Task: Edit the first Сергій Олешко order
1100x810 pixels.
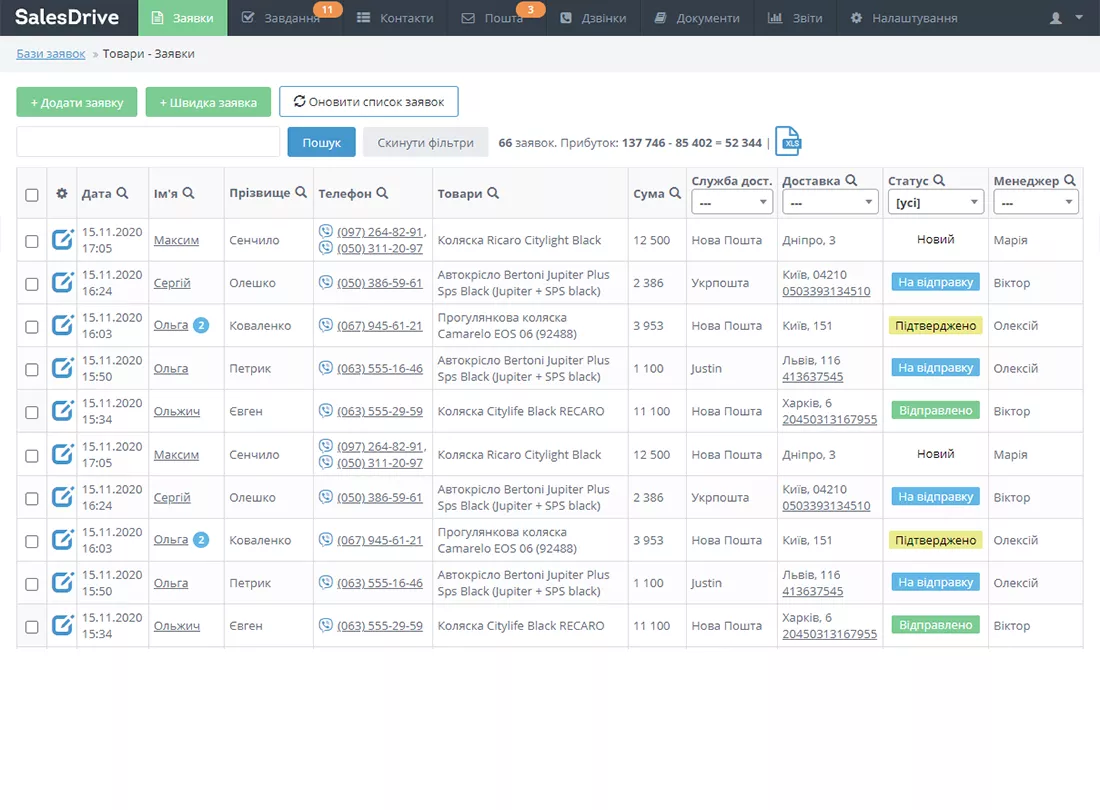Action: pos(62,283)
